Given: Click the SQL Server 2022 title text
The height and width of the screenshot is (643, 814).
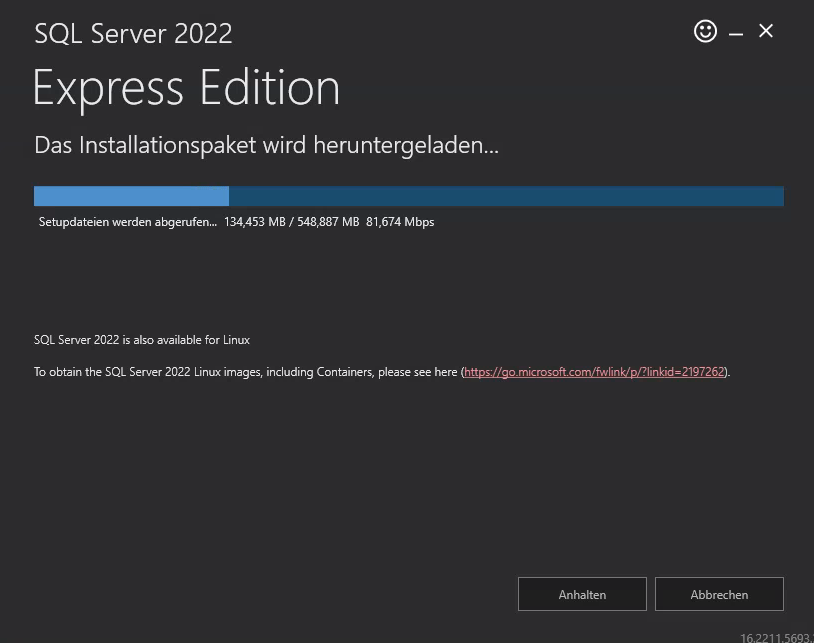Looking at the screenshot, I should [x=133, y=33].
